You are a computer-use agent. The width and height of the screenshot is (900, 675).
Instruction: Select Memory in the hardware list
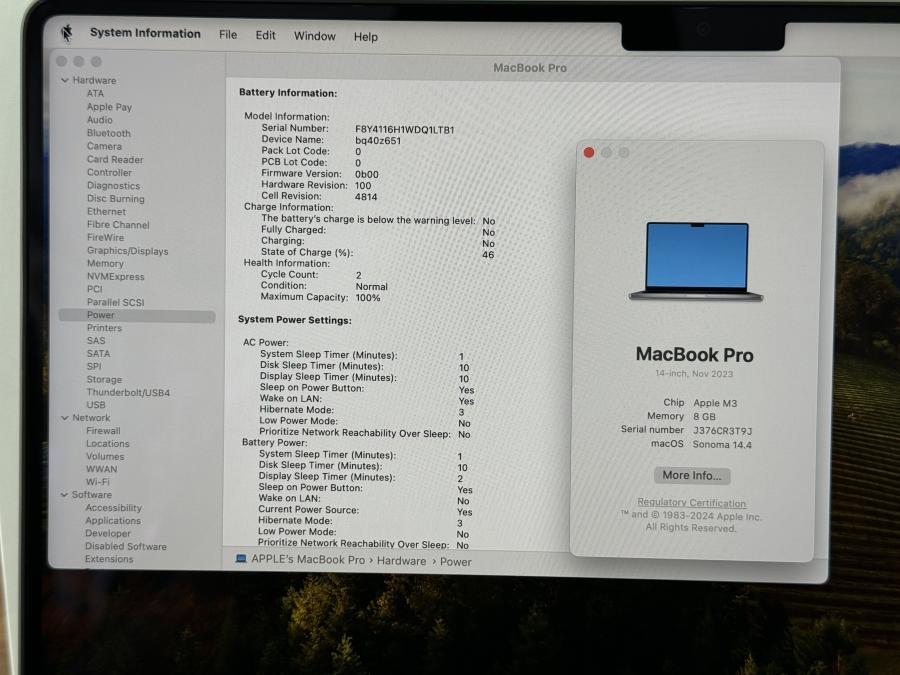105,264
